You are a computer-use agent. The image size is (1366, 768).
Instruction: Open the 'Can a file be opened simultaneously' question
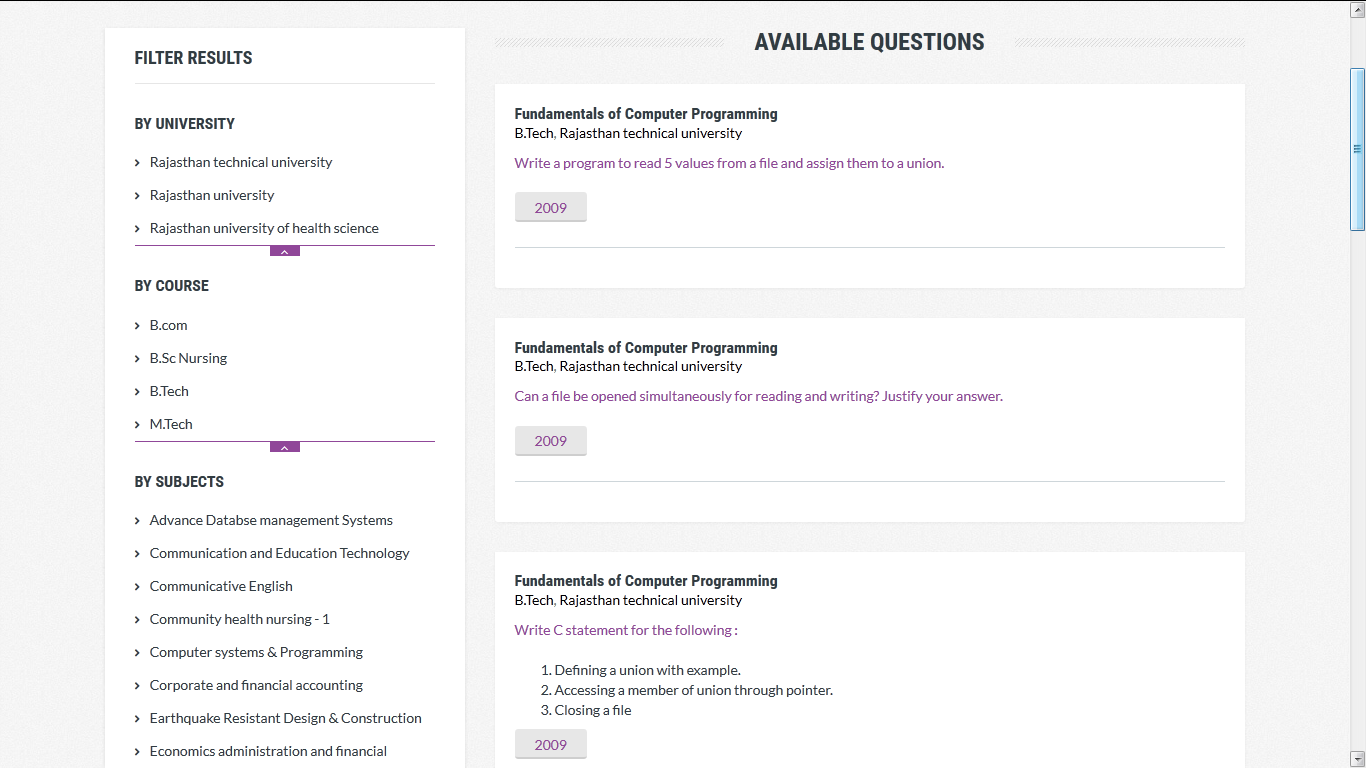[758, 396]
